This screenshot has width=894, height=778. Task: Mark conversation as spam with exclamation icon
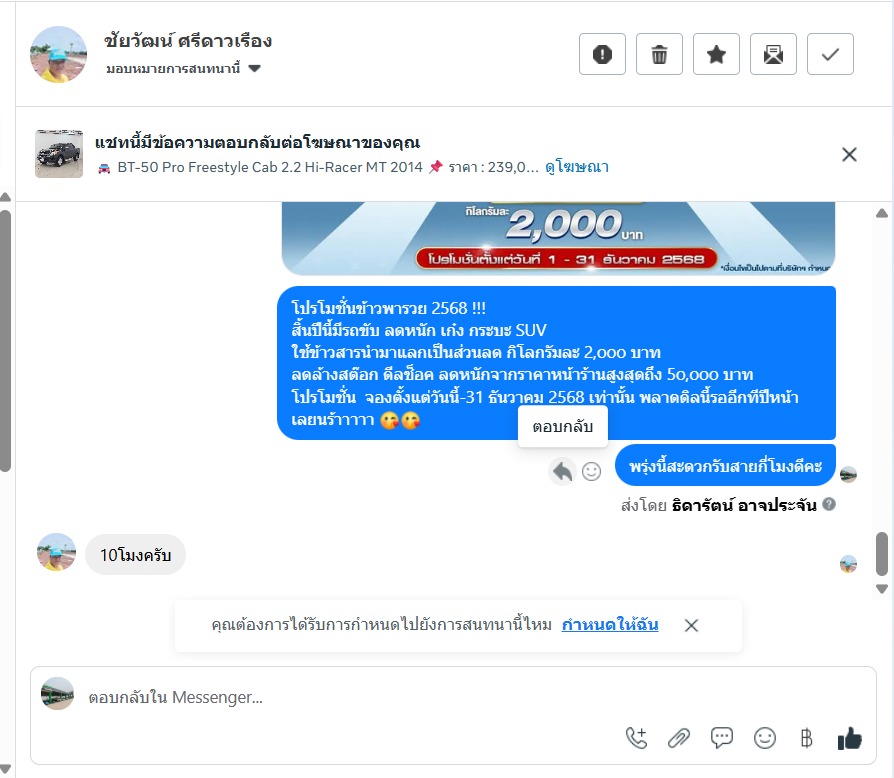602,54
